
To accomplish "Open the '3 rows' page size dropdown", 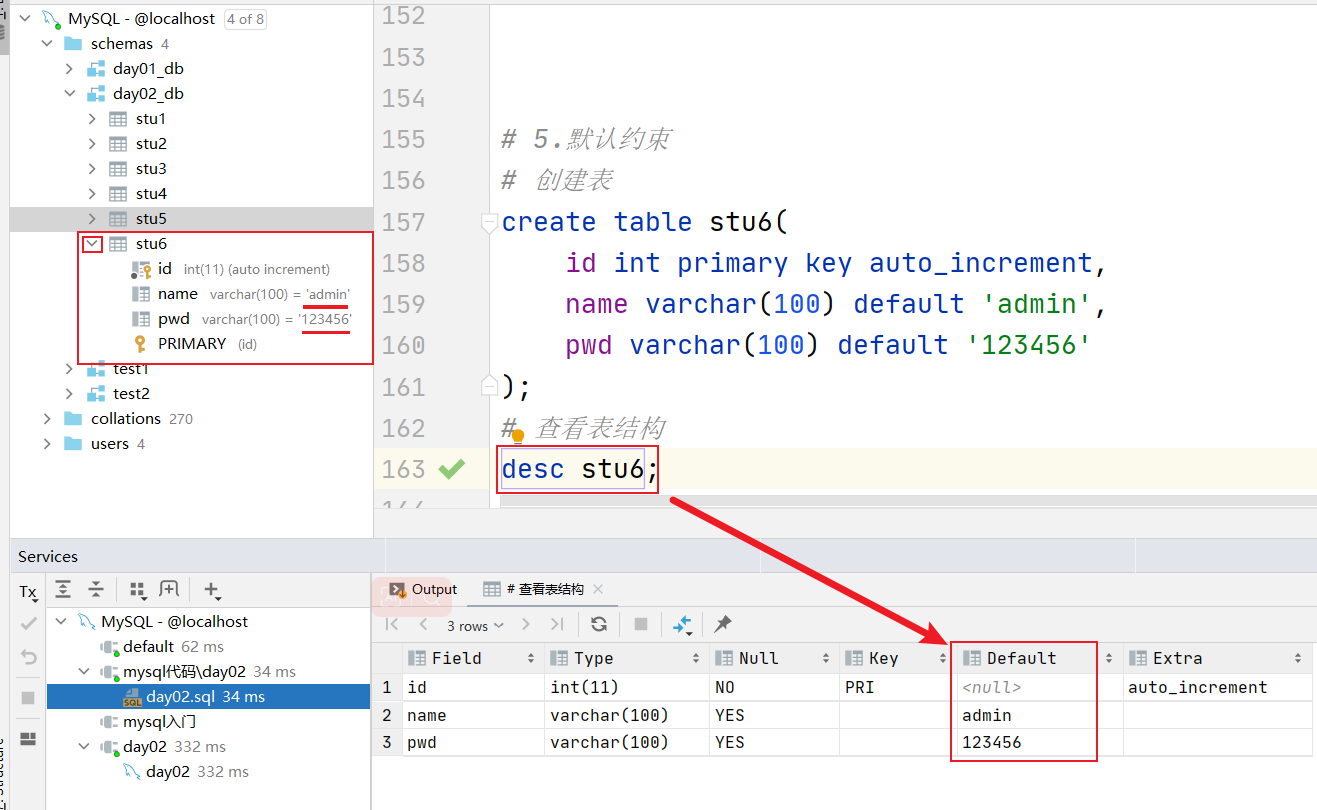I will [x=475, y=625].
